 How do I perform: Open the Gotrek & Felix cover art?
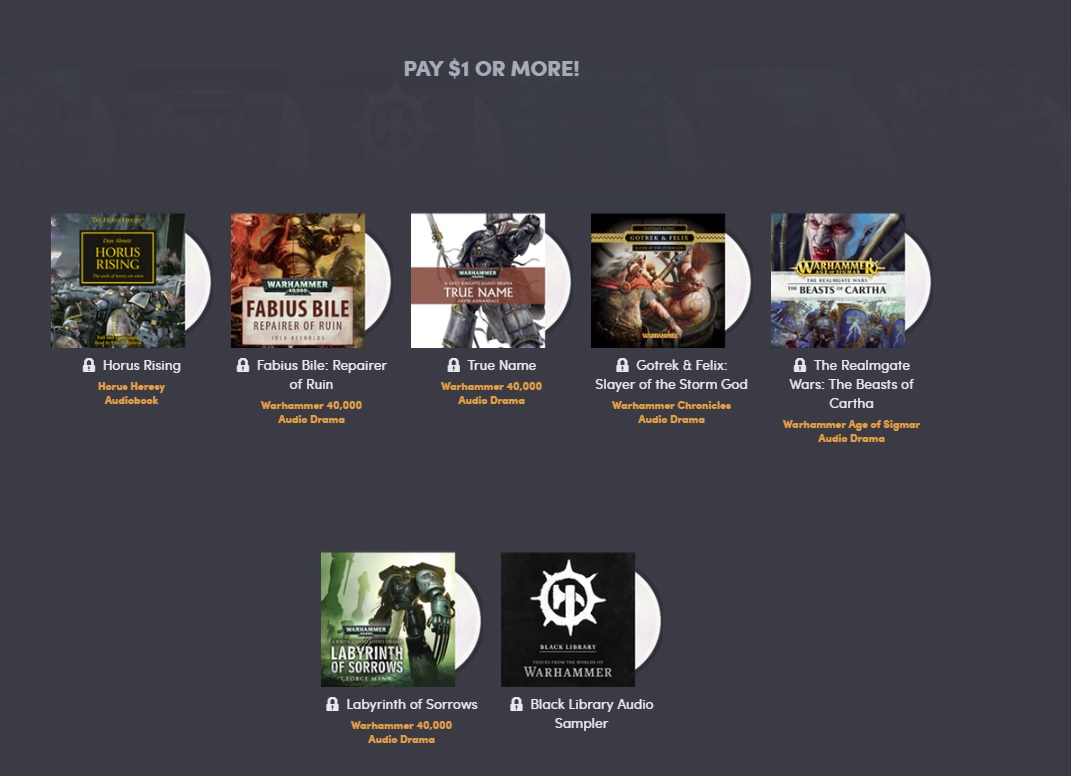[658, 281]
